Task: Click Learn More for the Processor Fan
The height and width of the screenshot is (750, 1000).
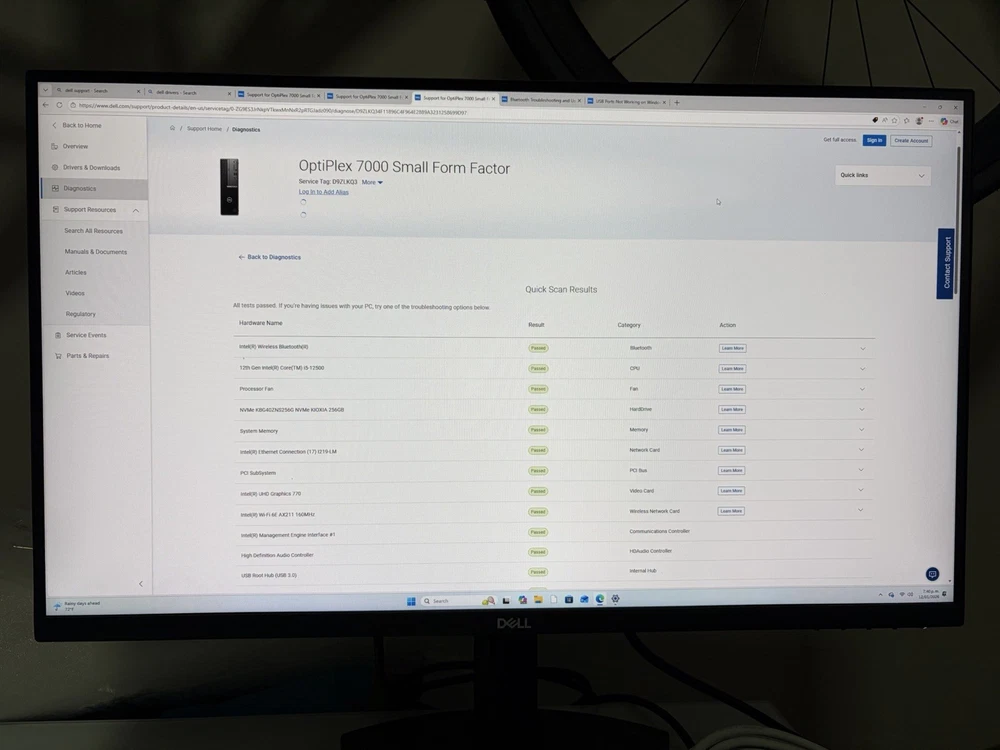Action: coord(732,389)
